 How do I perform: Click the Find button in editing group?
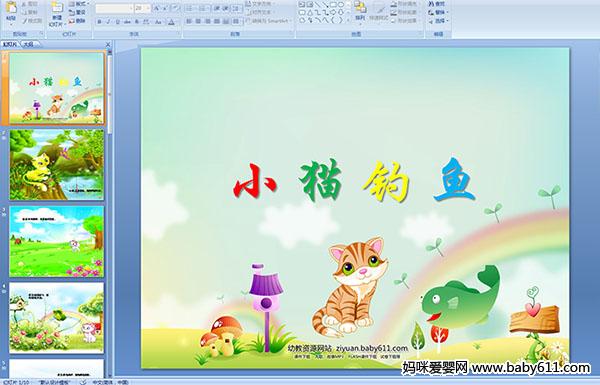point(437,4)
